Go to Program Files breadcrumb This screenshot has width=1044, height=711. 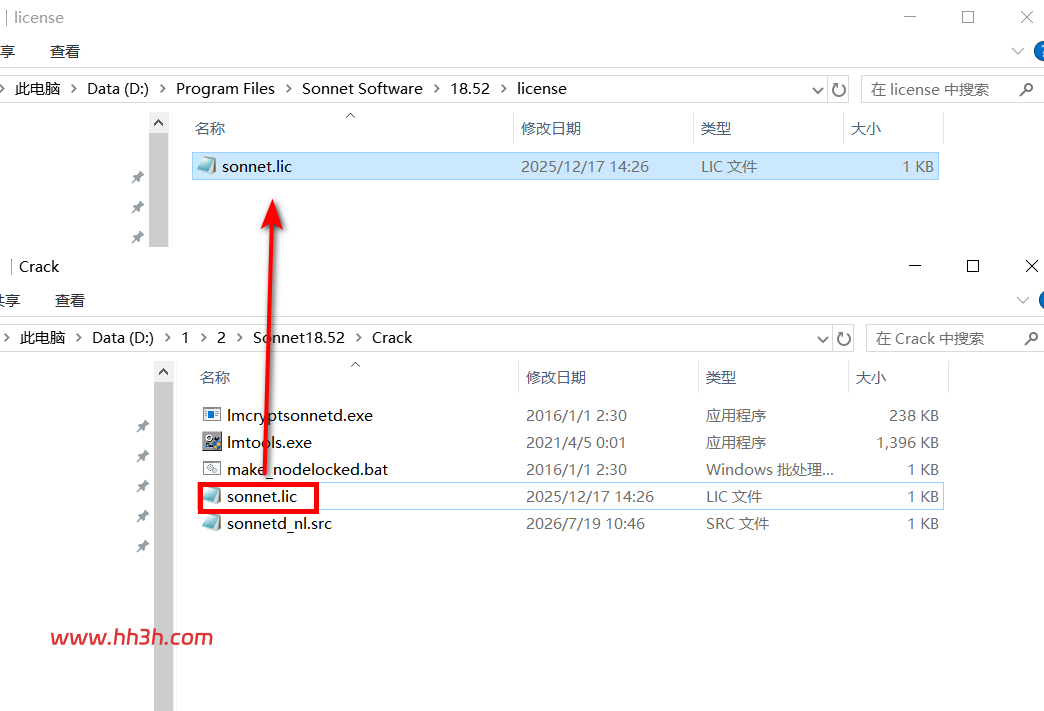(x=225, y=89)
